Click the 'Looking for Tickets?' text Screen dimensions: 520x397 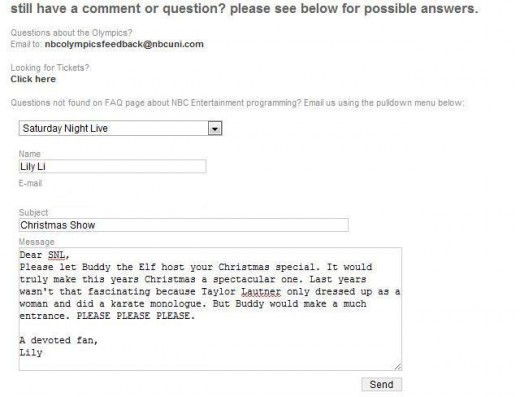click(x=50, y=68)
